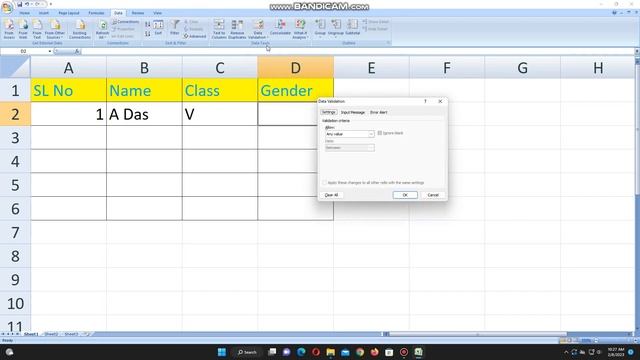Toggle the Filter funnel icon
The image size is (640, 360).
tap(175, 27)
